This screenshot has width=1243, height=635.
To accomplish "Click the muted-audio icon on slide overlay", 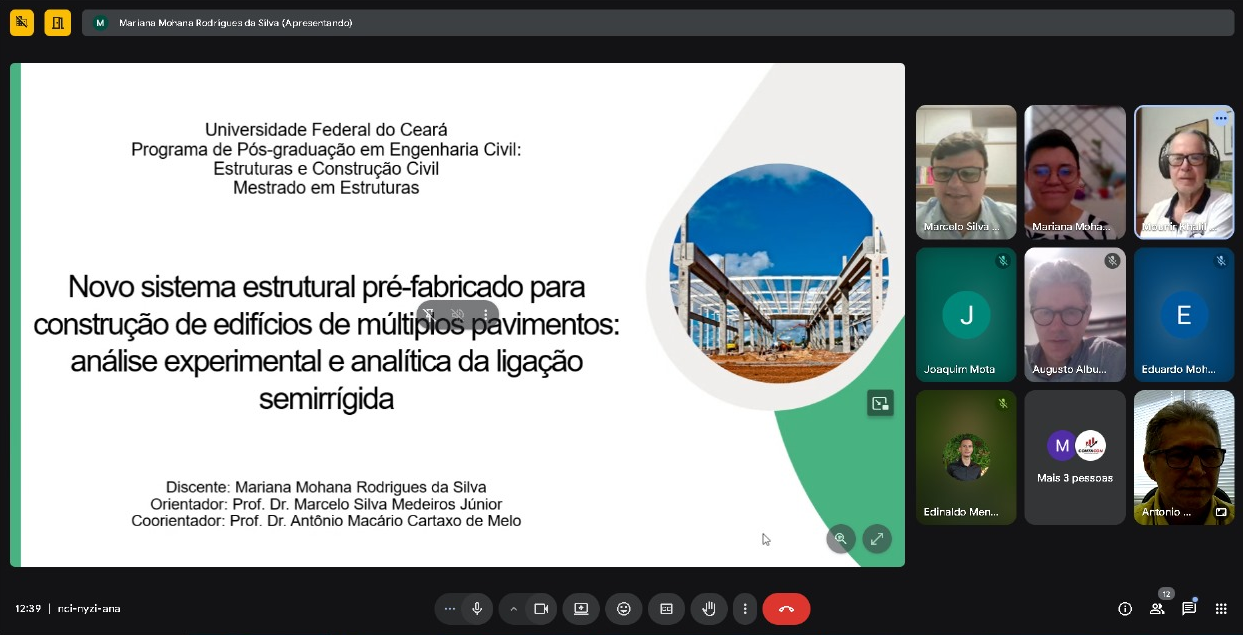I will pyautogui.click(x=458, y=314).
